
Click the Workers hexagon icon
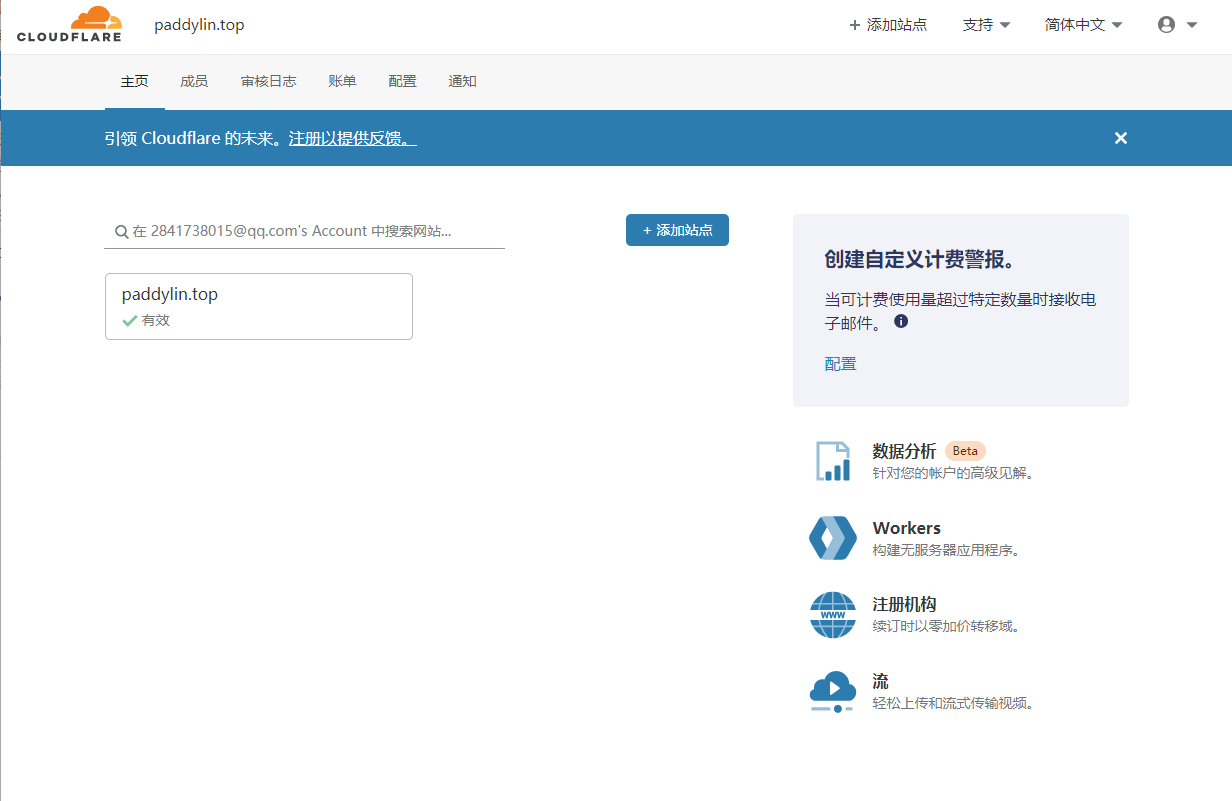pos(833,538)
